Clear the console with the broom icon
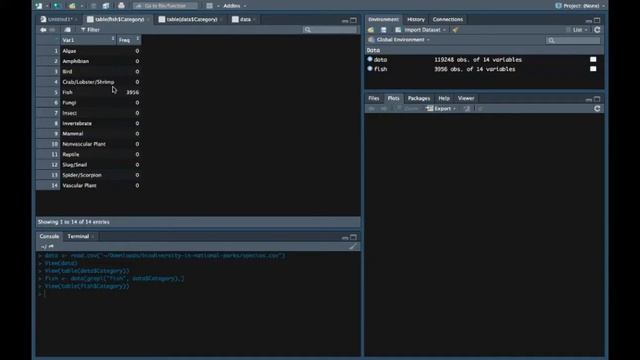Image resolution: width=640 pixels, height=360 pixels. [353, 246]
